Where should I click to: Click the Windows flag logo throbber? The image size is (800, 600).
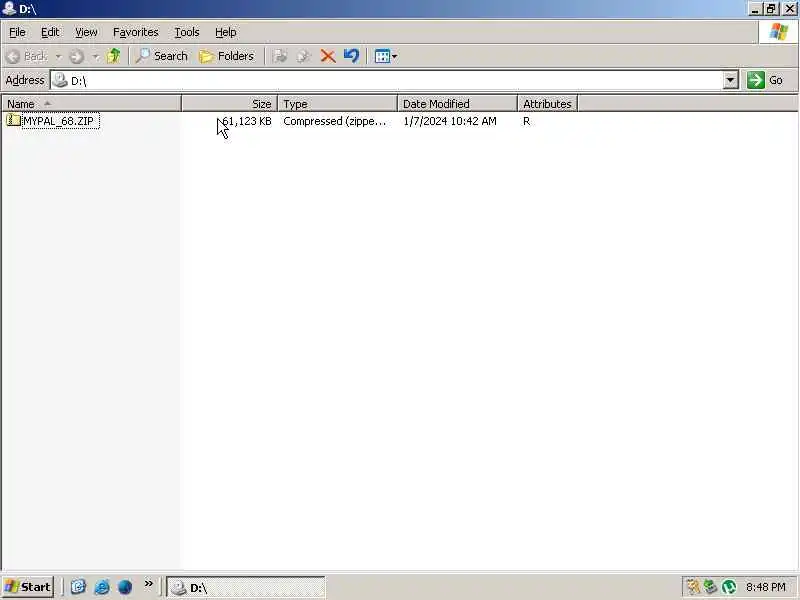click(778, 32)
